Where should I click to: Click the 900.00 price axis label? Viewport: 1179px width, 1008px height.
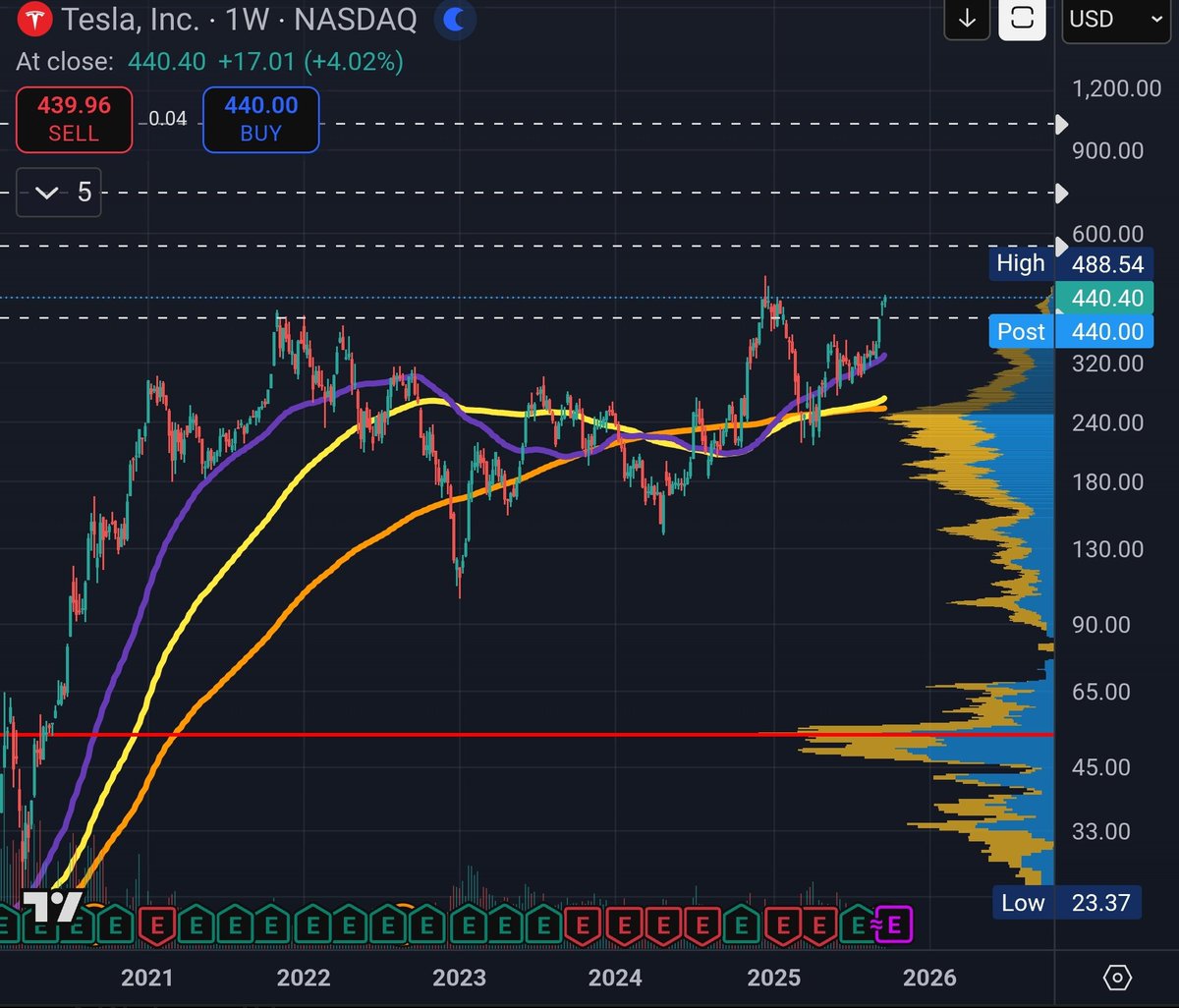click(1108, 150)
